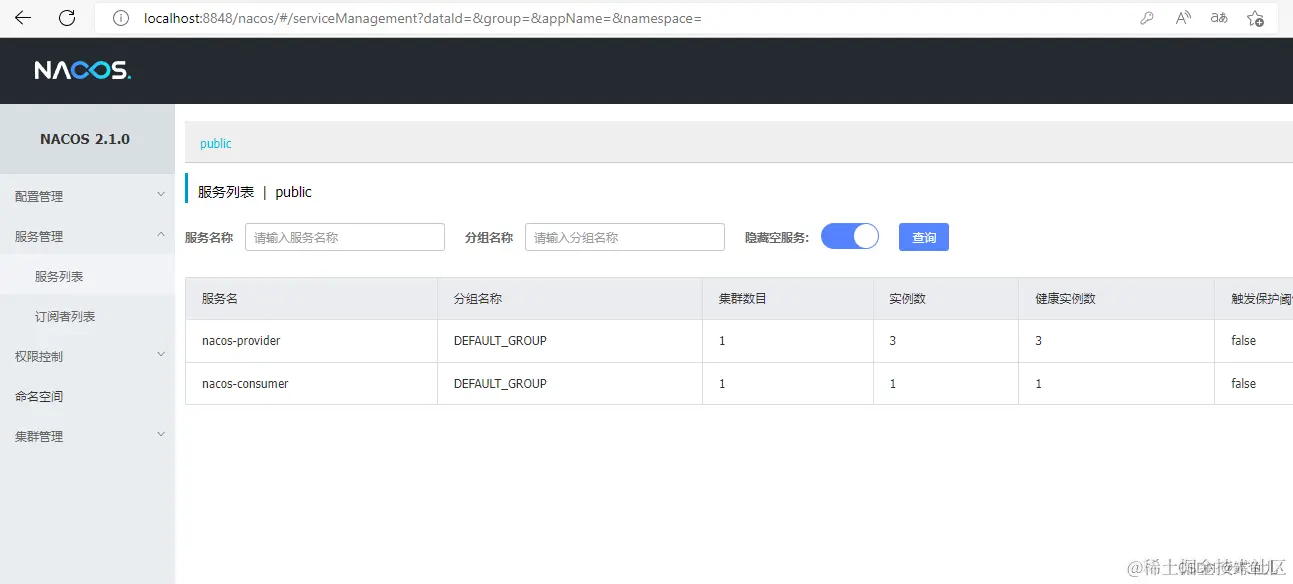Reload the page with the refresh icon
This screenshot has height=584, width=1293.
click(x=67, y=18)
